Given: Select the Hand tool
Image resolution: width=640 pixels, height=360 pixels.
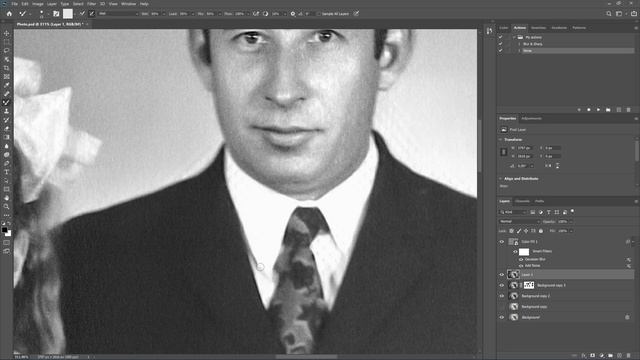Looking at the screenshot, I should click(7, 198).
